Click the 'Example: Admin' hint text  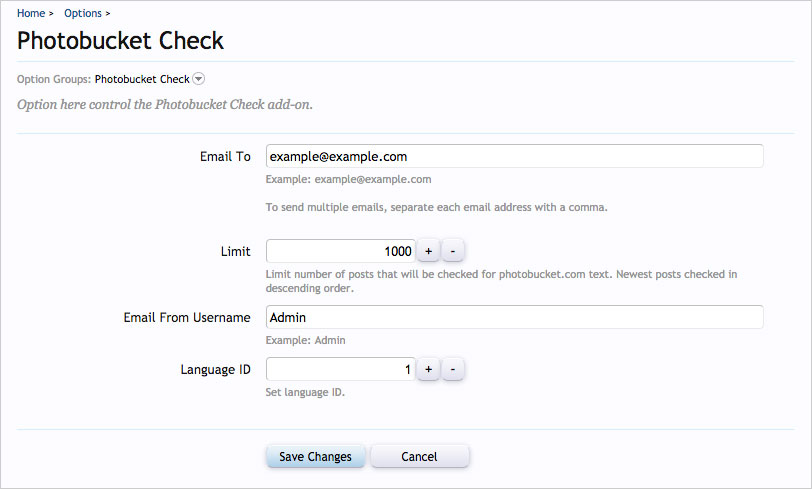pos(306,340)
